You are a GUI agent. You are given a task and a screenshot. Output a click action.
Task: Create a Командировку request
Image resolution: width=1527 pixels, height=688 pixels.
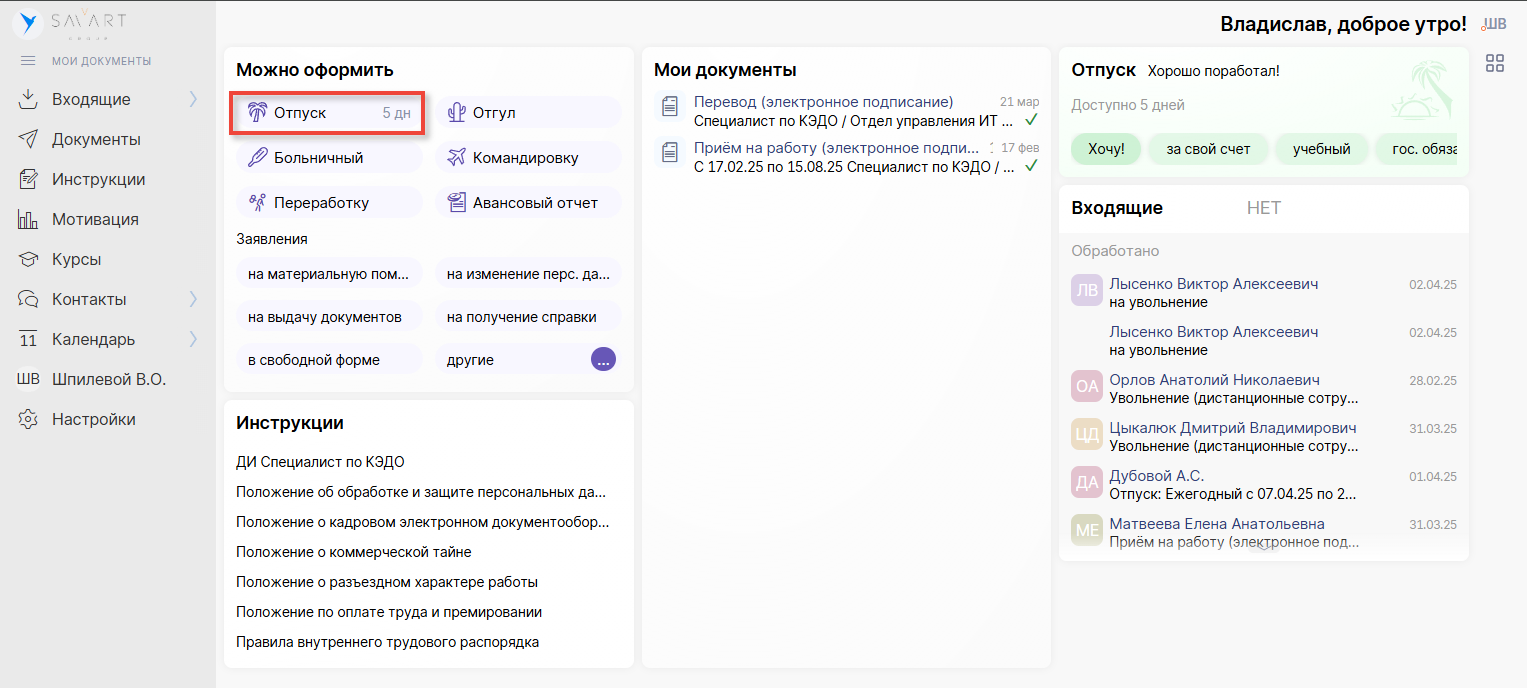click(527, 158)
